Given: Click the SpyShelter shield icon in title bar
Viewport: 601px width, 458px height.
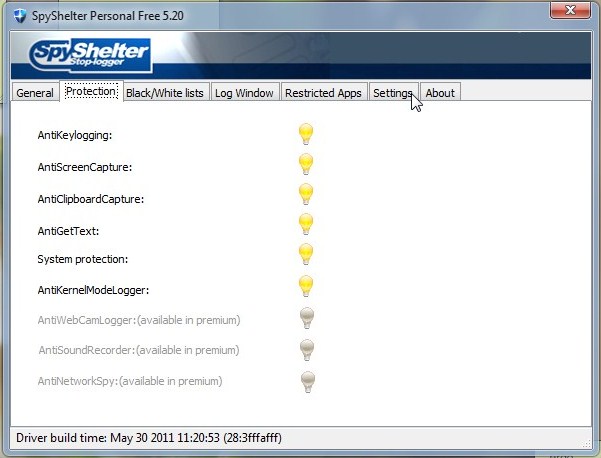Looking at the screenshot, I should 20,16.
